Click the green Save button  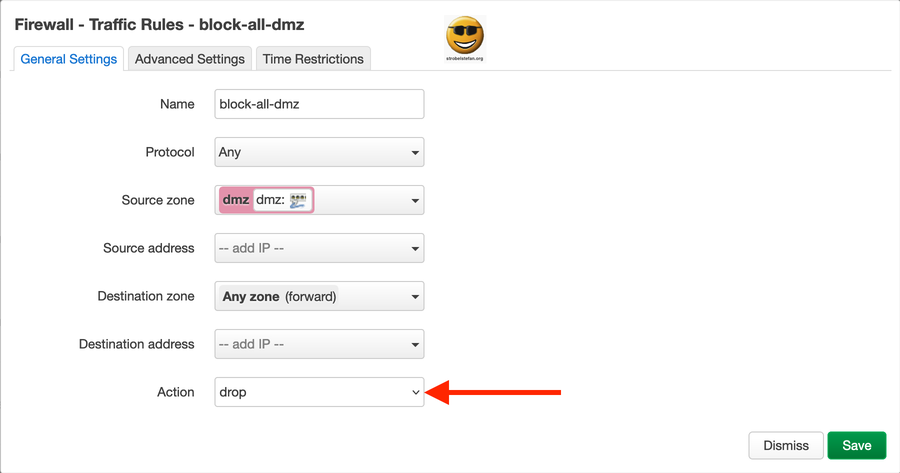(857, 446)
